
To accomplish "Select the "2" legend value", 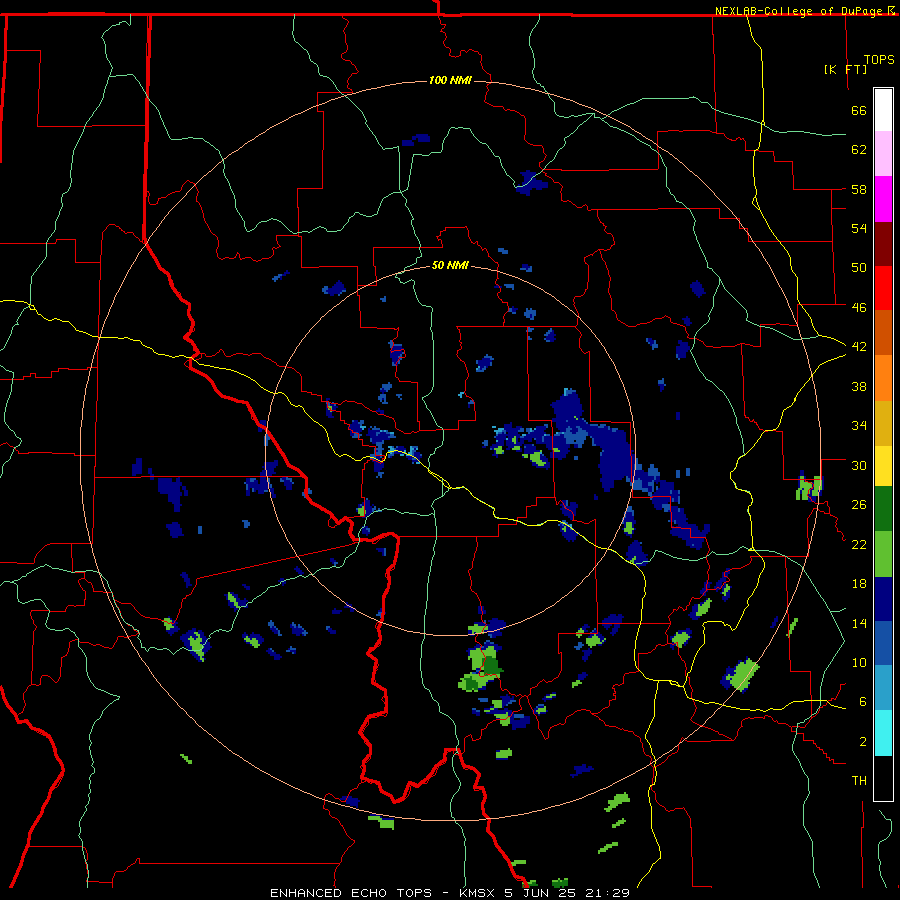I will [863, 742].
